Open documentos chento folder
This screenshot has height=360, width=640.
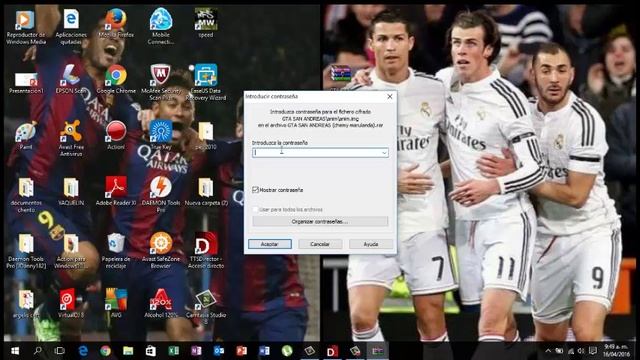coord(26,195)
